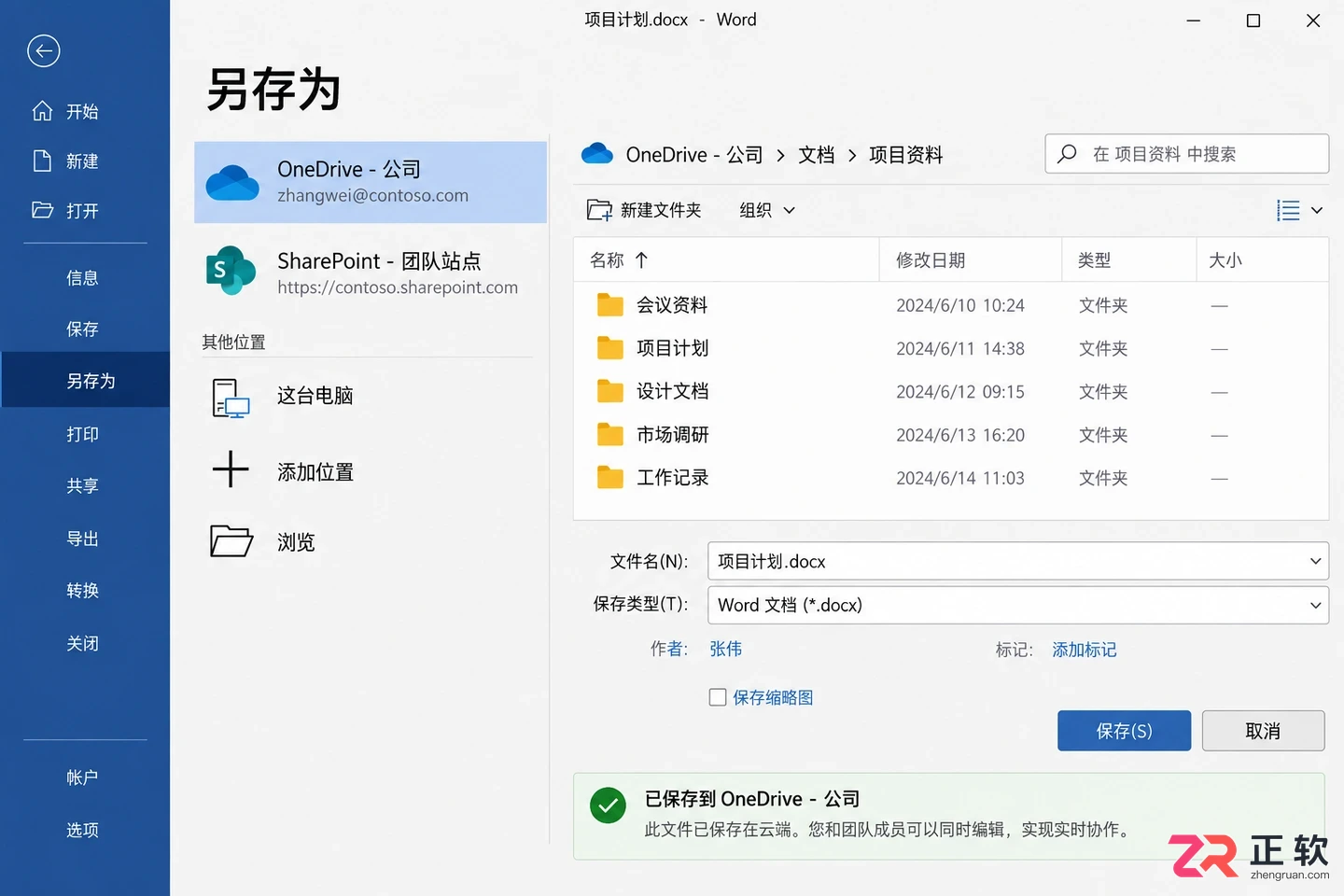Sort by 名称 column header
Image resolution: width=1344 pixels, height=896 pixels.
click(x=726, y=259)
